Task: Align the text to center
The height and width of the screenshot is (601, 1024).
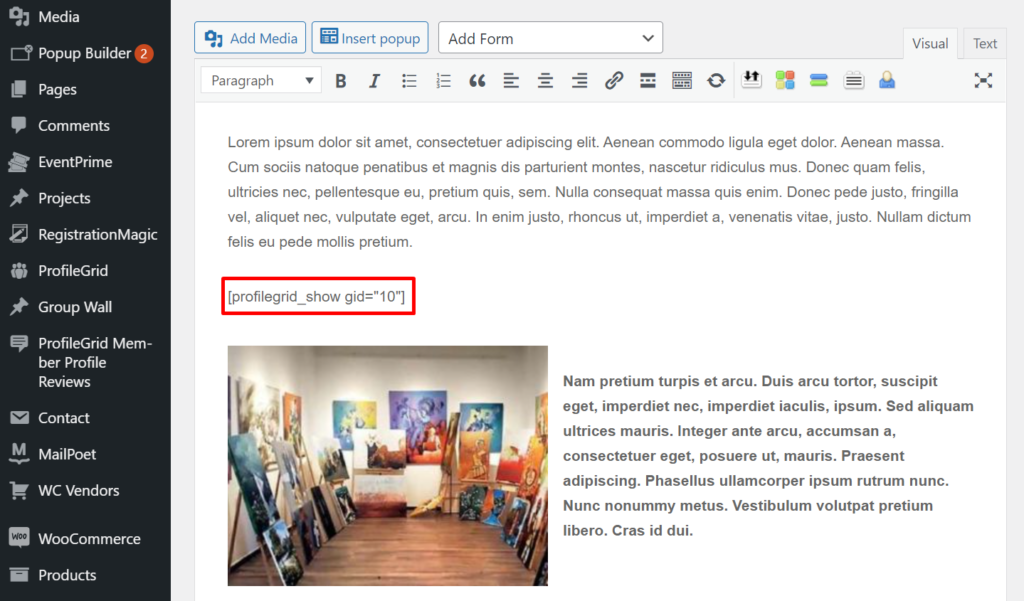Action: [545, 81]
